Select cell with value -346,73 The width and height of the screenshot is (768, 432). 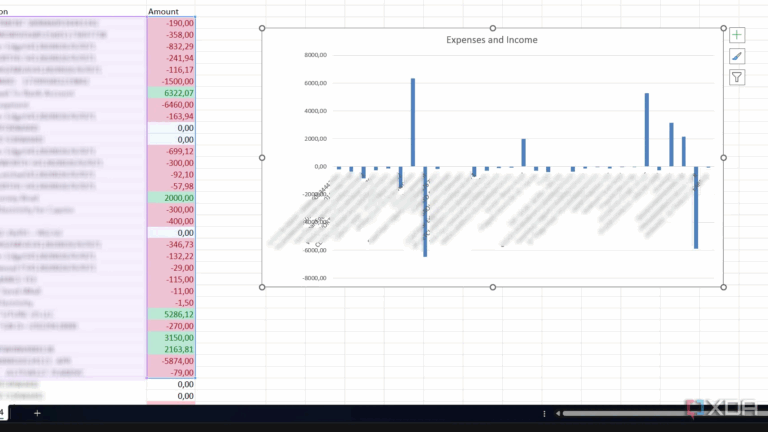(171, 244)
